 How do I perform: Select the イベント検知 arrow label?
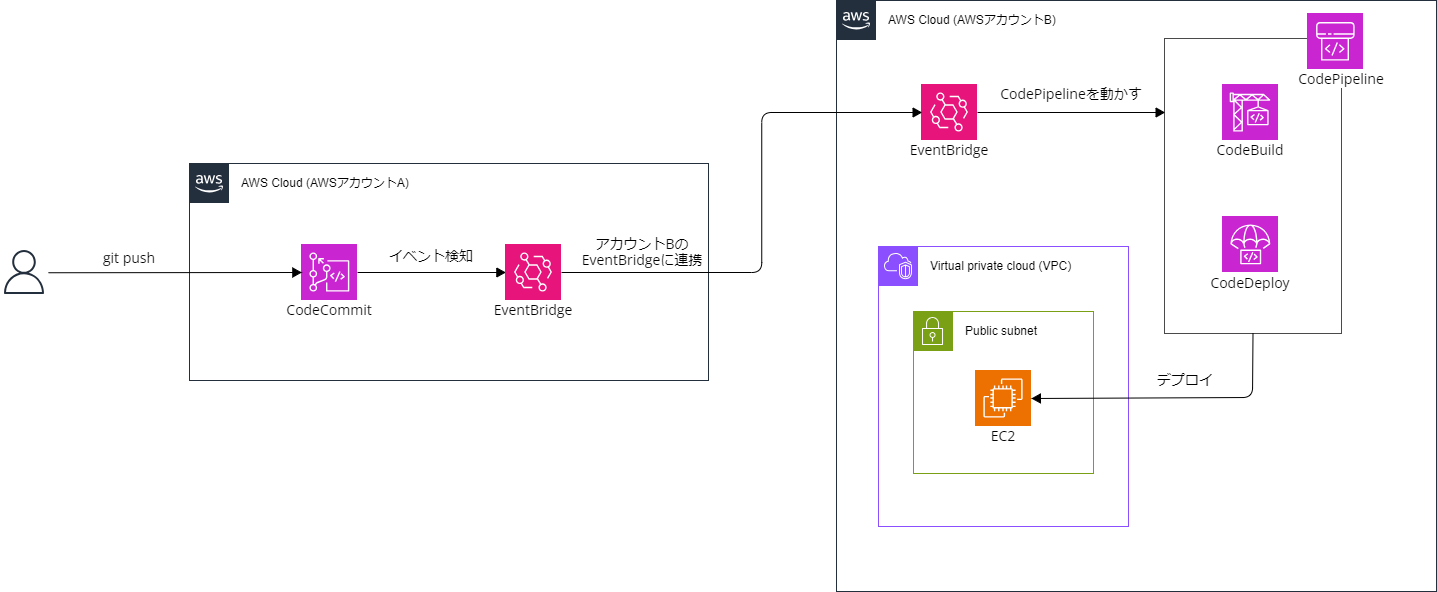tap(430, 255)
